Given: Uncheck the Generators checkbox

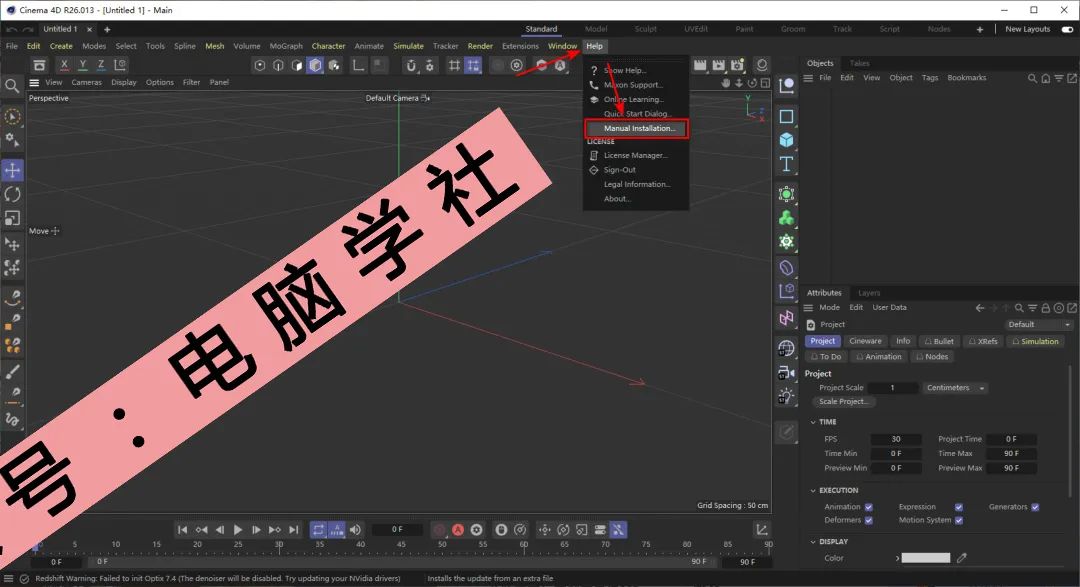Looking at the screenshot, I should [x=1037, y=507].
